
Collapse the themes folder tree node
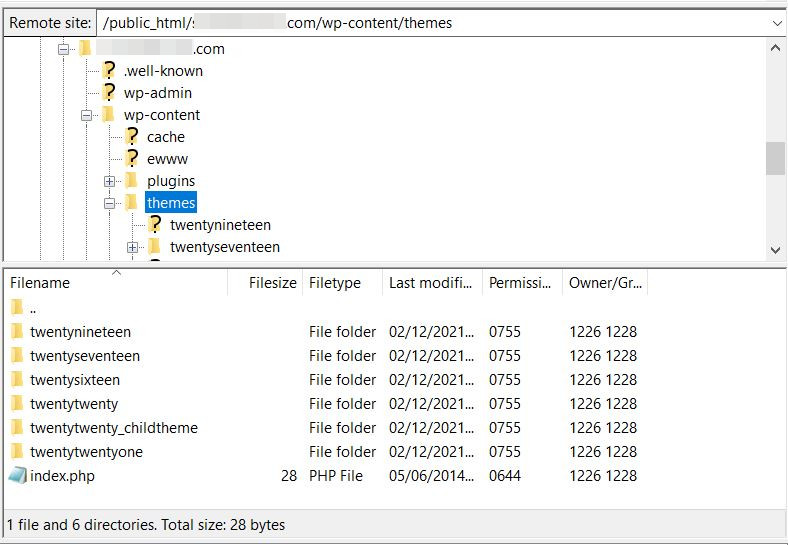click(110, 203)
